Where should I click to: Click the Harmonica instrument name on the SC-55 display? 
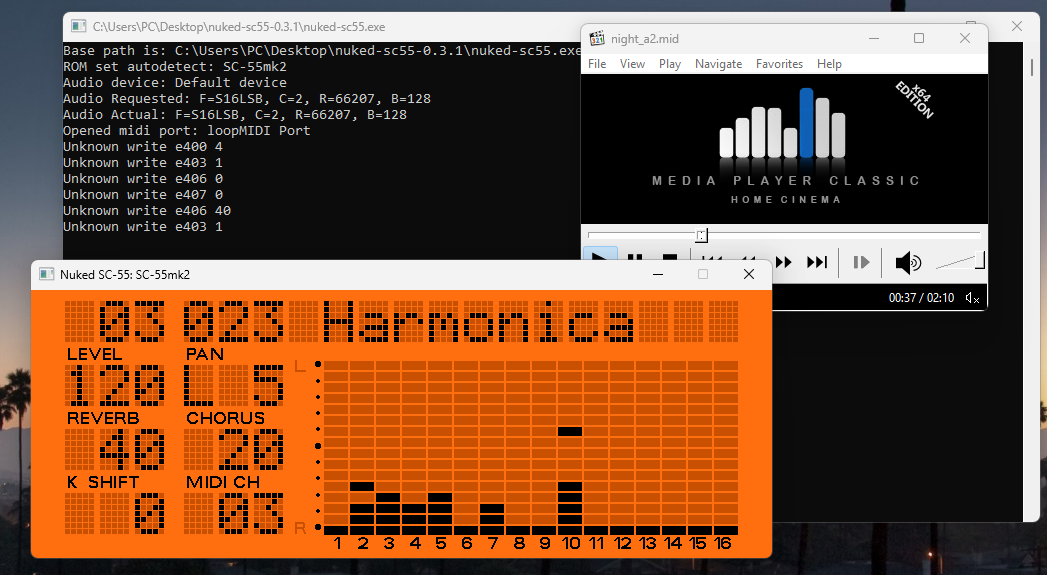478,321
